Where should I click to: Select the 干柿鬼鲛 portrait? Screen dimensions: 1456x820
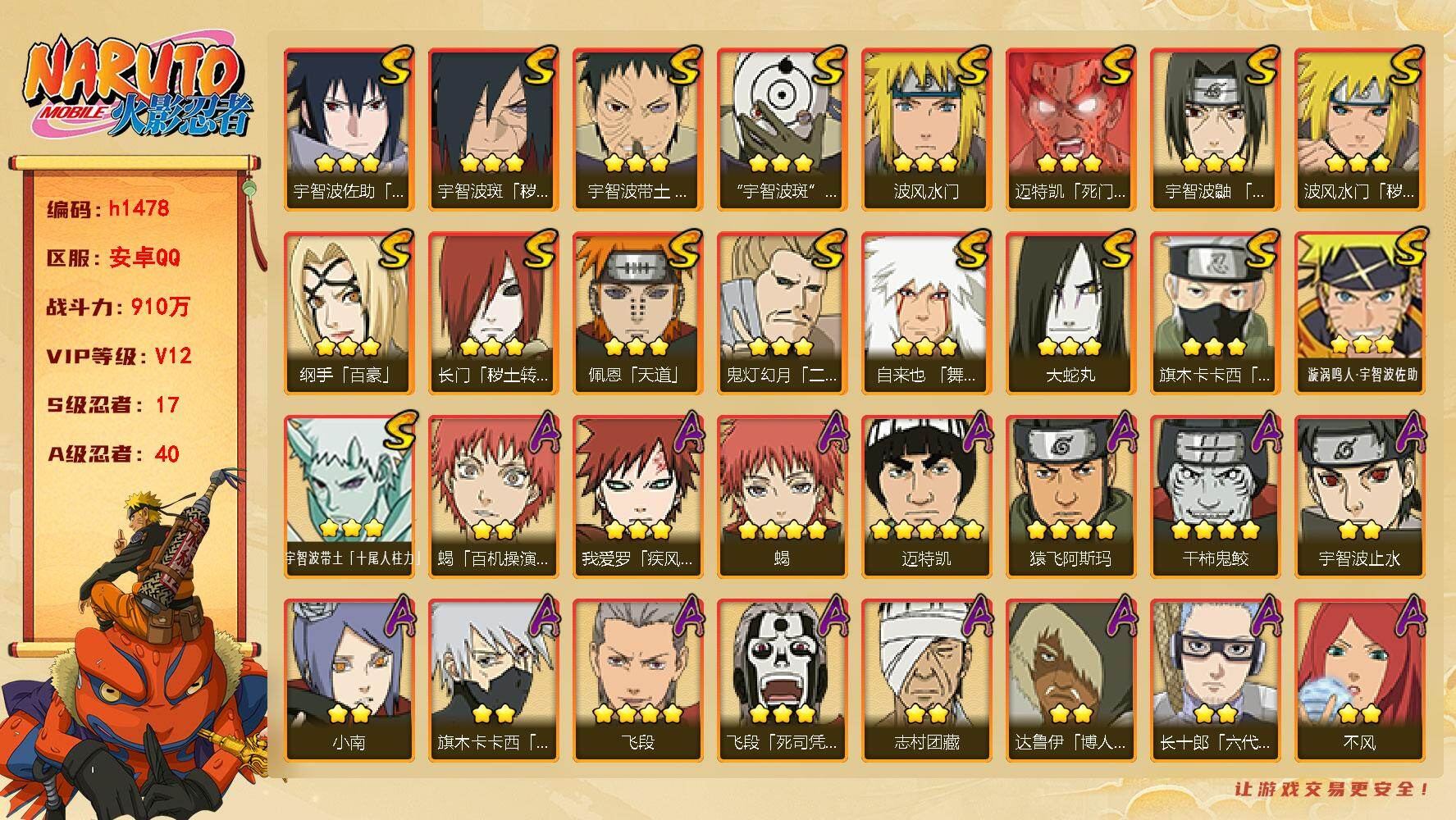[x=1215, y=497]
